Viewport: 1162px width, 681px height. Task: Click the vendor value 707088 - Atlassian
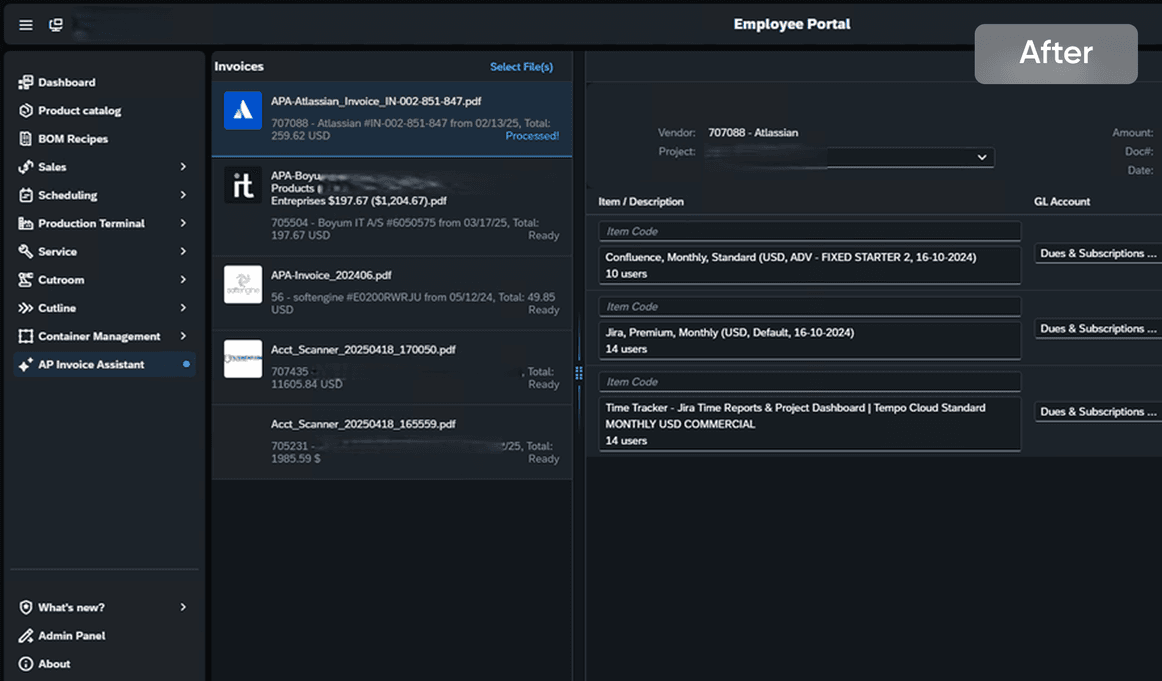[x=753, y=133]
